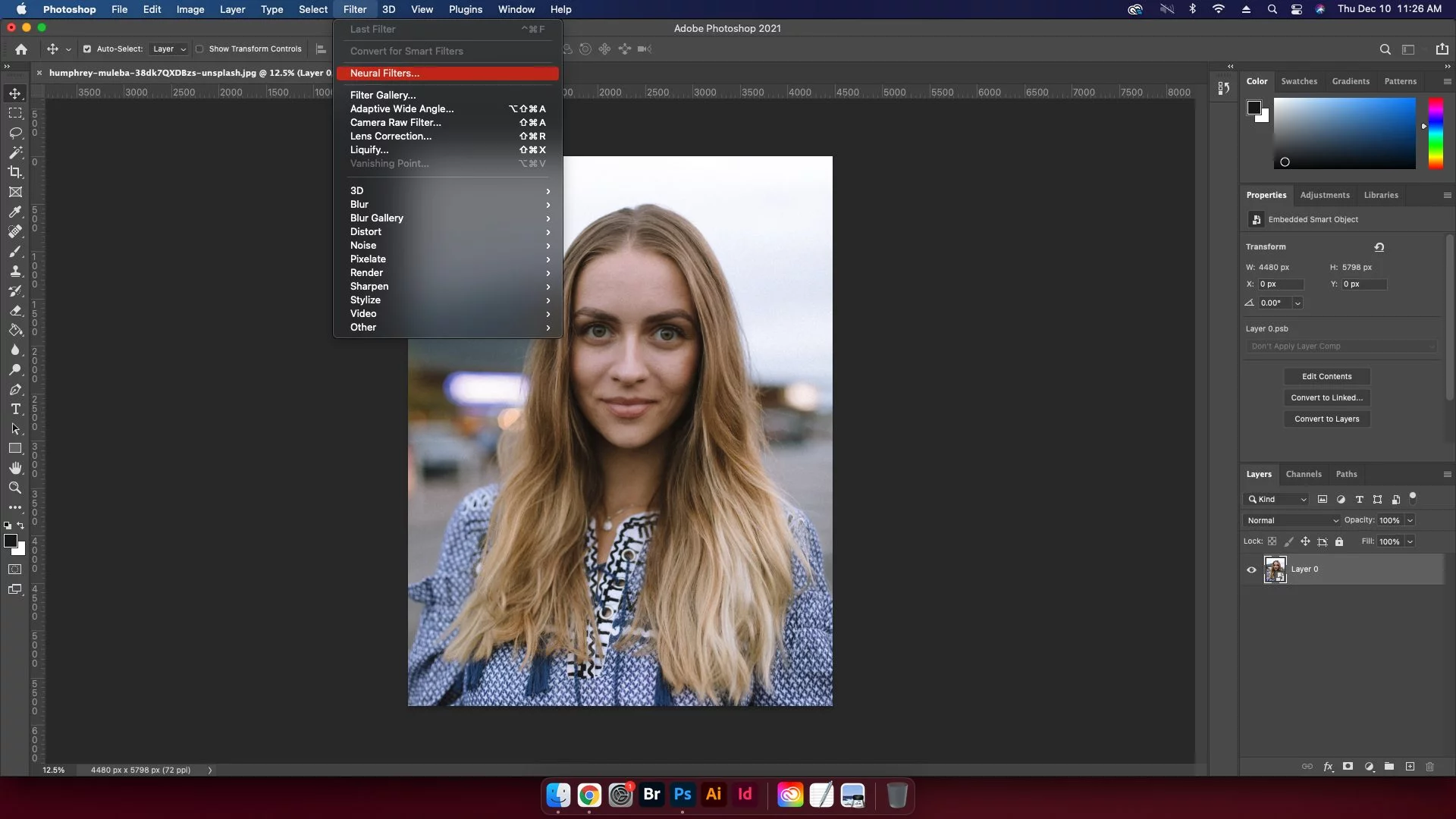
Task: Open the layer Opacity dropdown arrow
Action: point(1410,520)
